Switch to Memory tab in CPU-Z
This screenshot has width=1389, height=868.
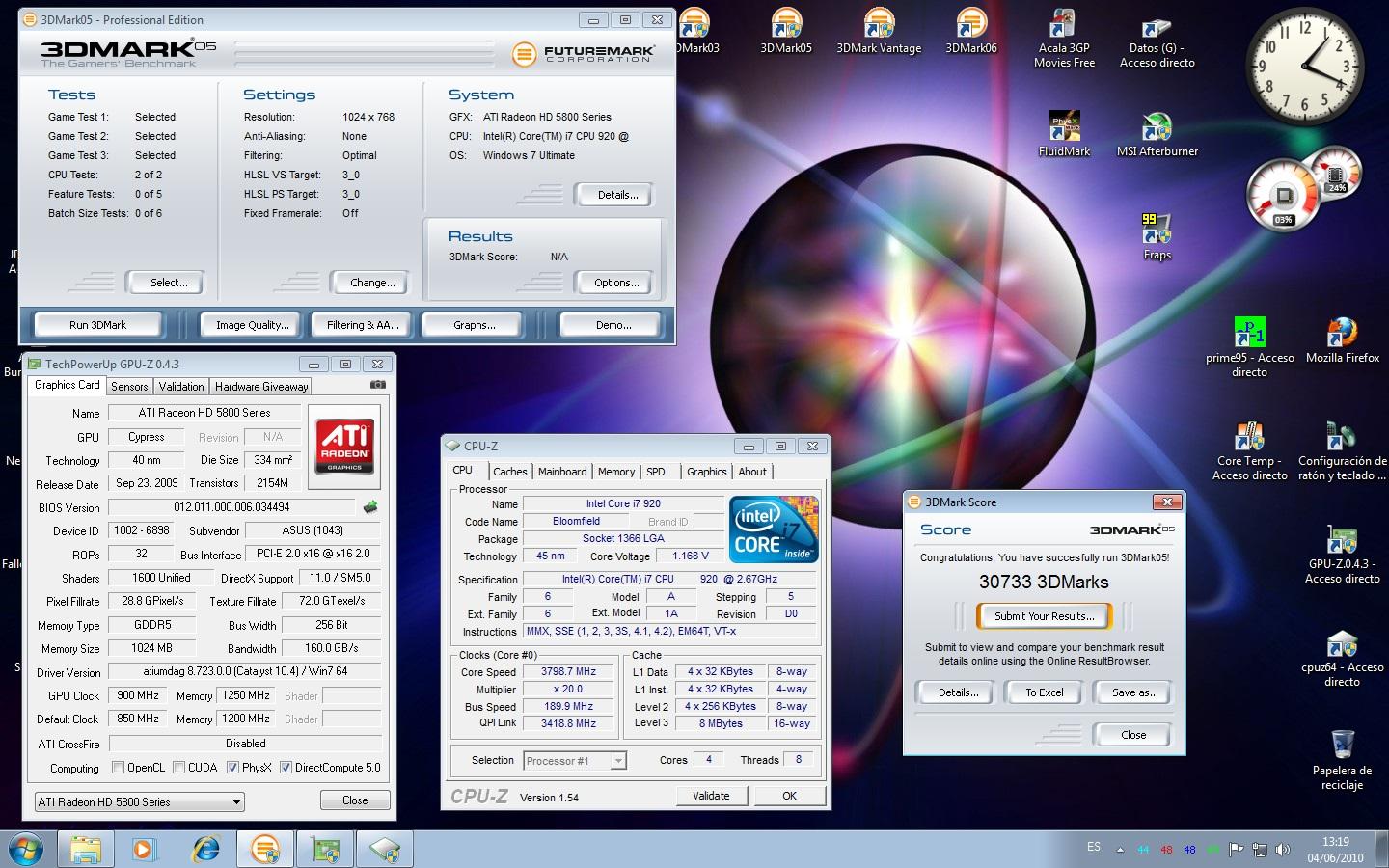pyautogui.click(x=616, y=472)
